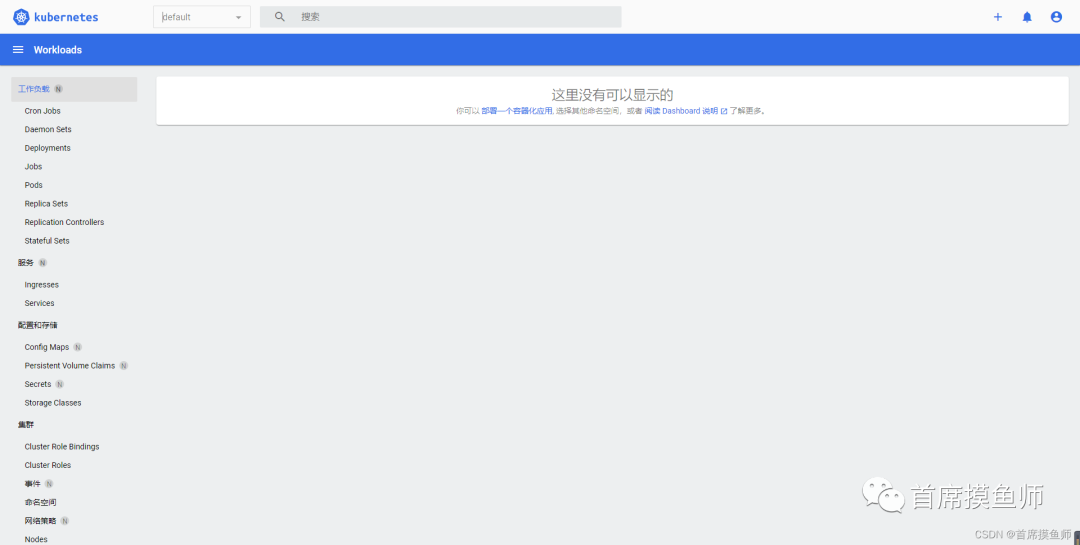Click the N badge next to Secrets

tap(60, 384)
